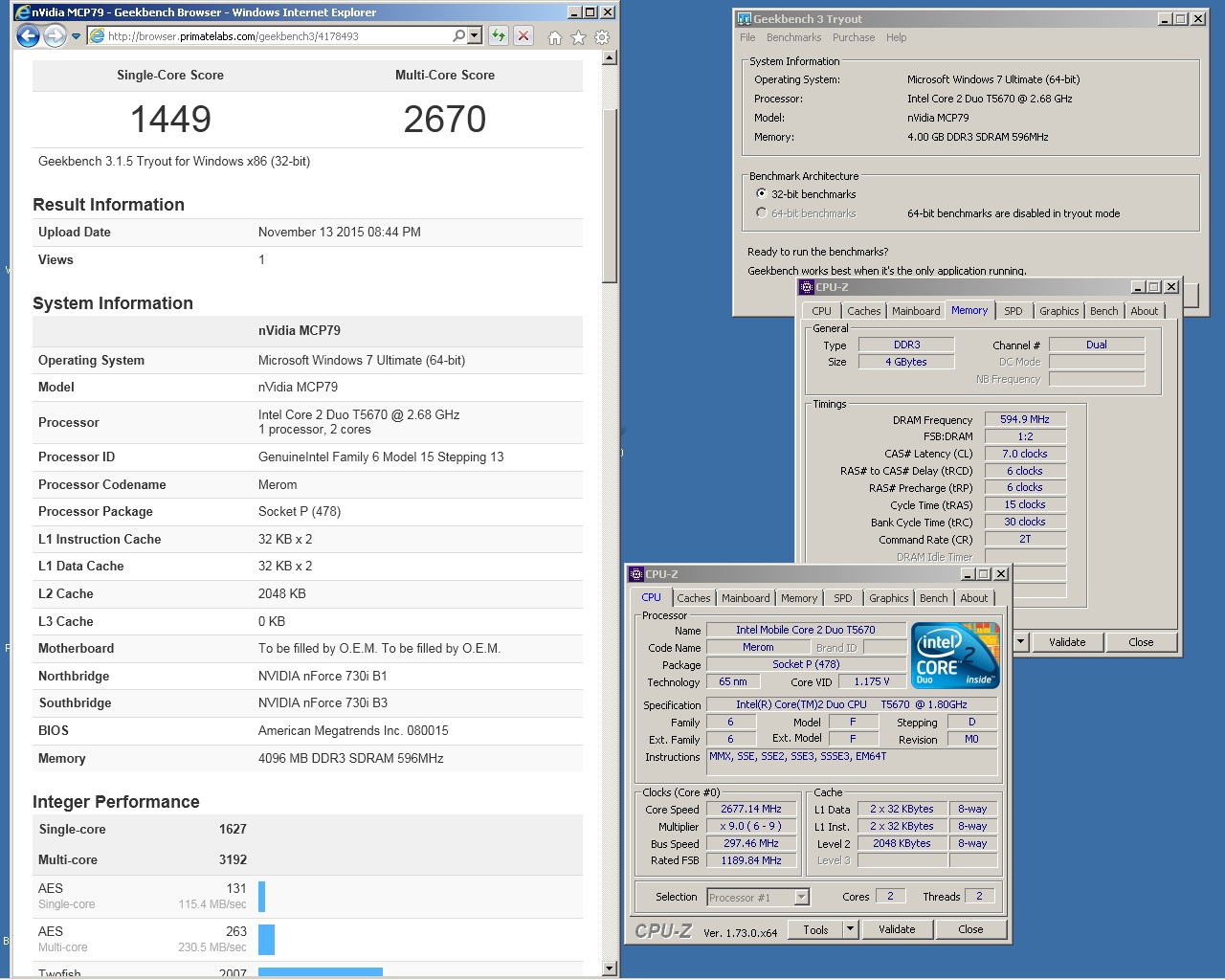Viewport: 1225px width, 980px height.
Task: Click the Tools button in front CPU-Z window
Action: click(x=815, y=929)
